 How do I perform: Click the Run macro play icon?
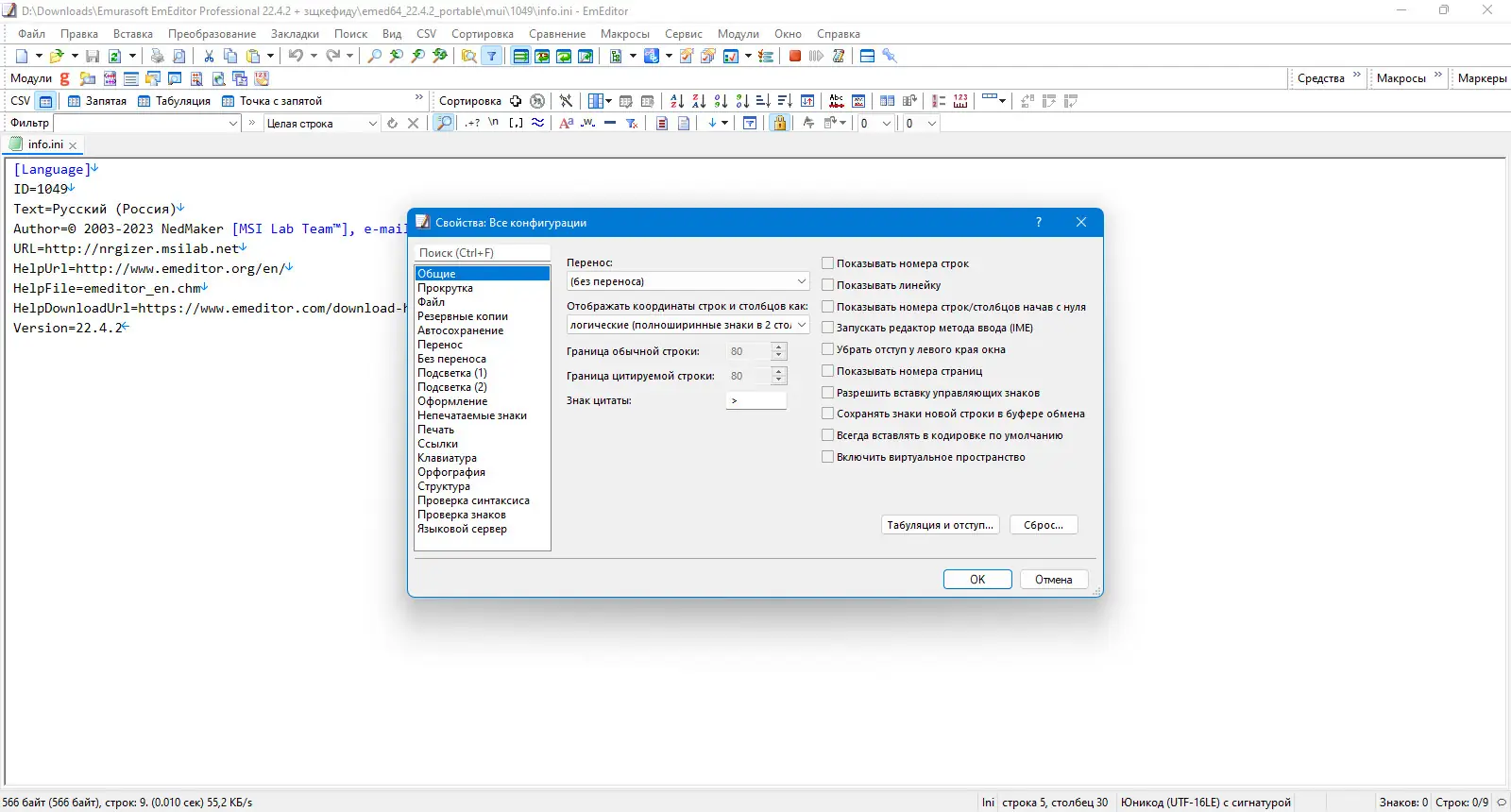click(816, 56)
